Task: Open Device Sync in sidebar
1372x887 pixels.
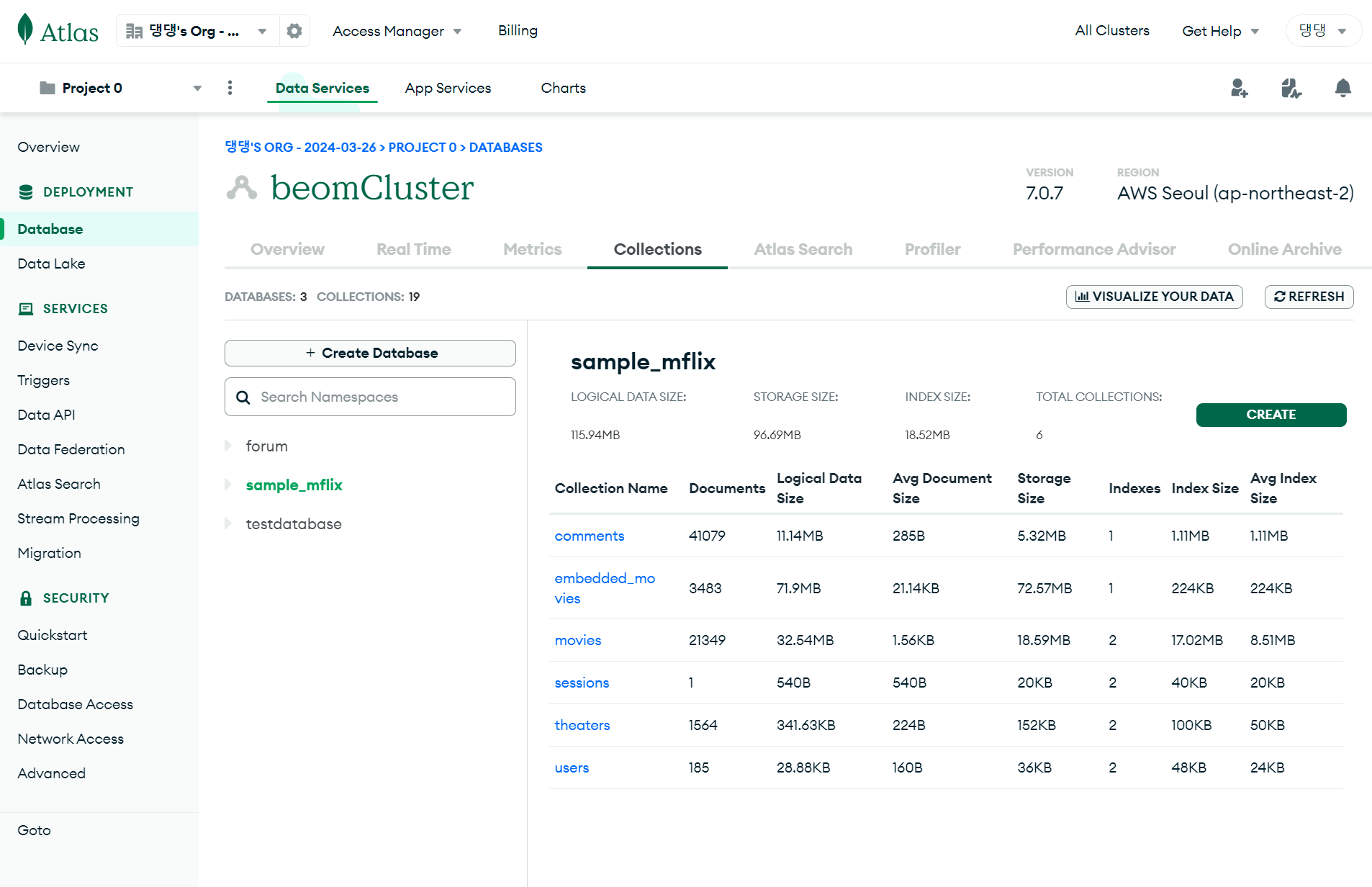Action: click(58, 346)
